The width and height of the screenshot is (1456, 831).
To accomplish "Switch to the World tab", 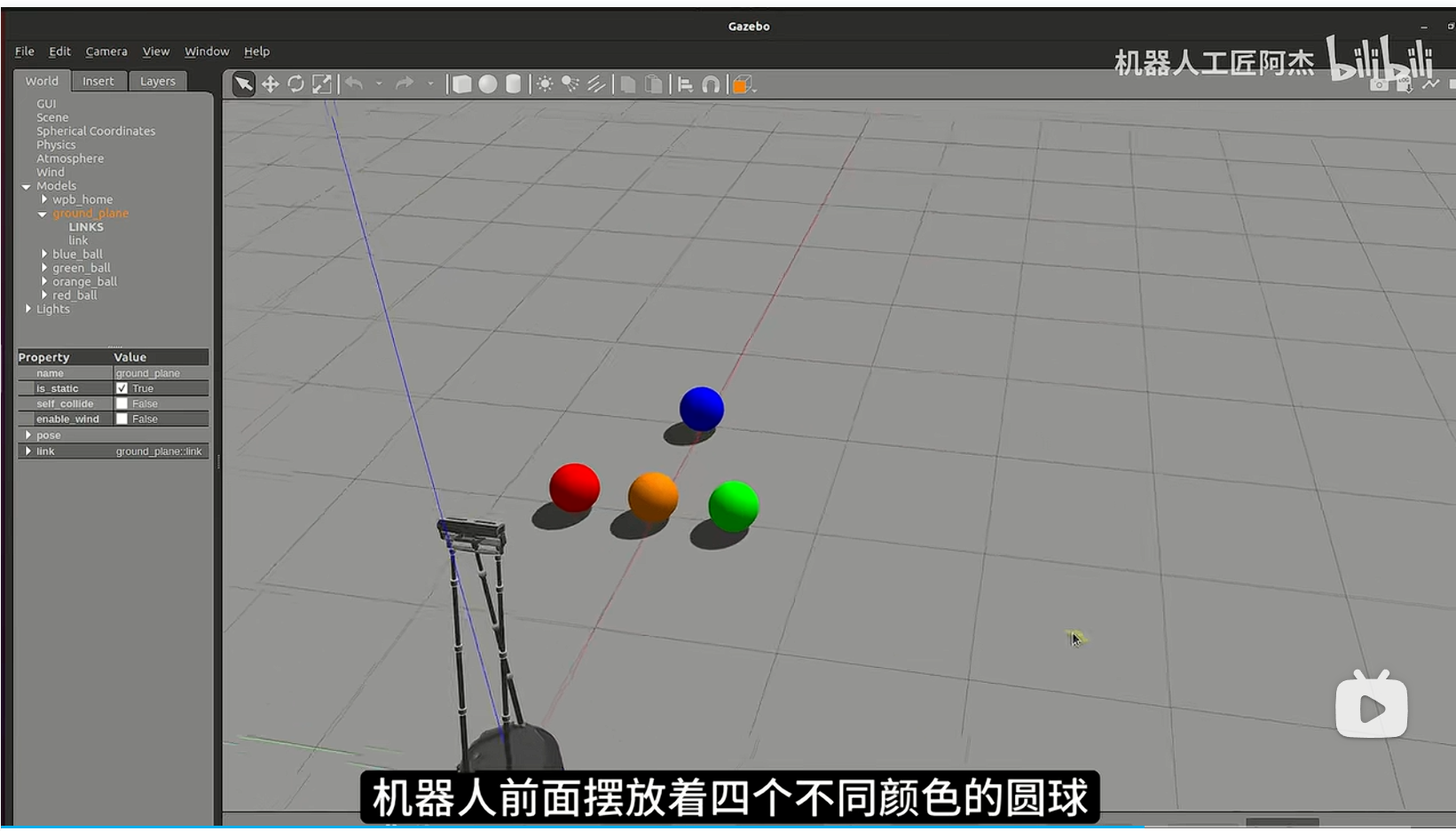I will (42, 81).
